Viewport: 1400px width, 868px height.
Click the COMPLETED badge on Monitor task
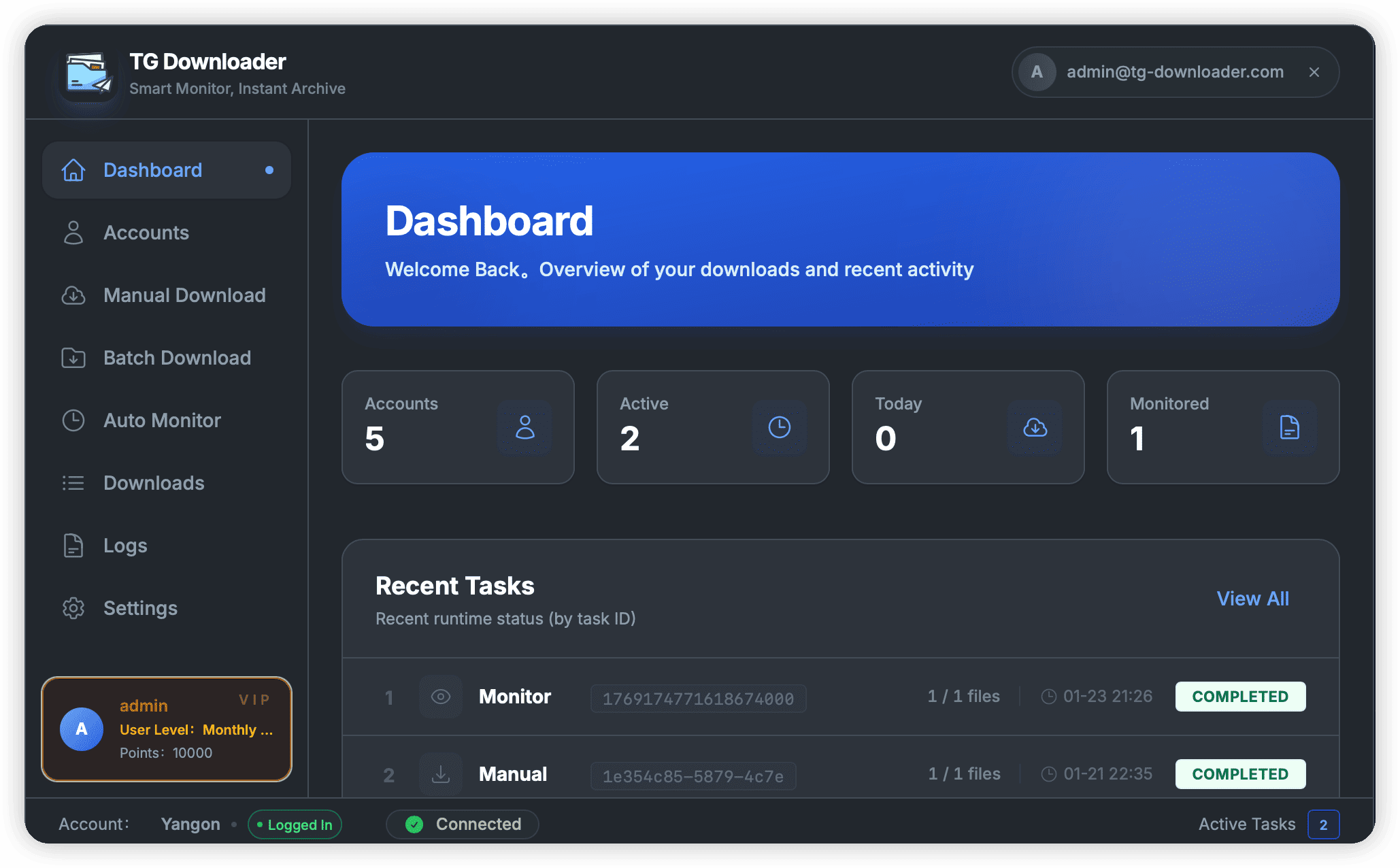tap(1240, 697)
